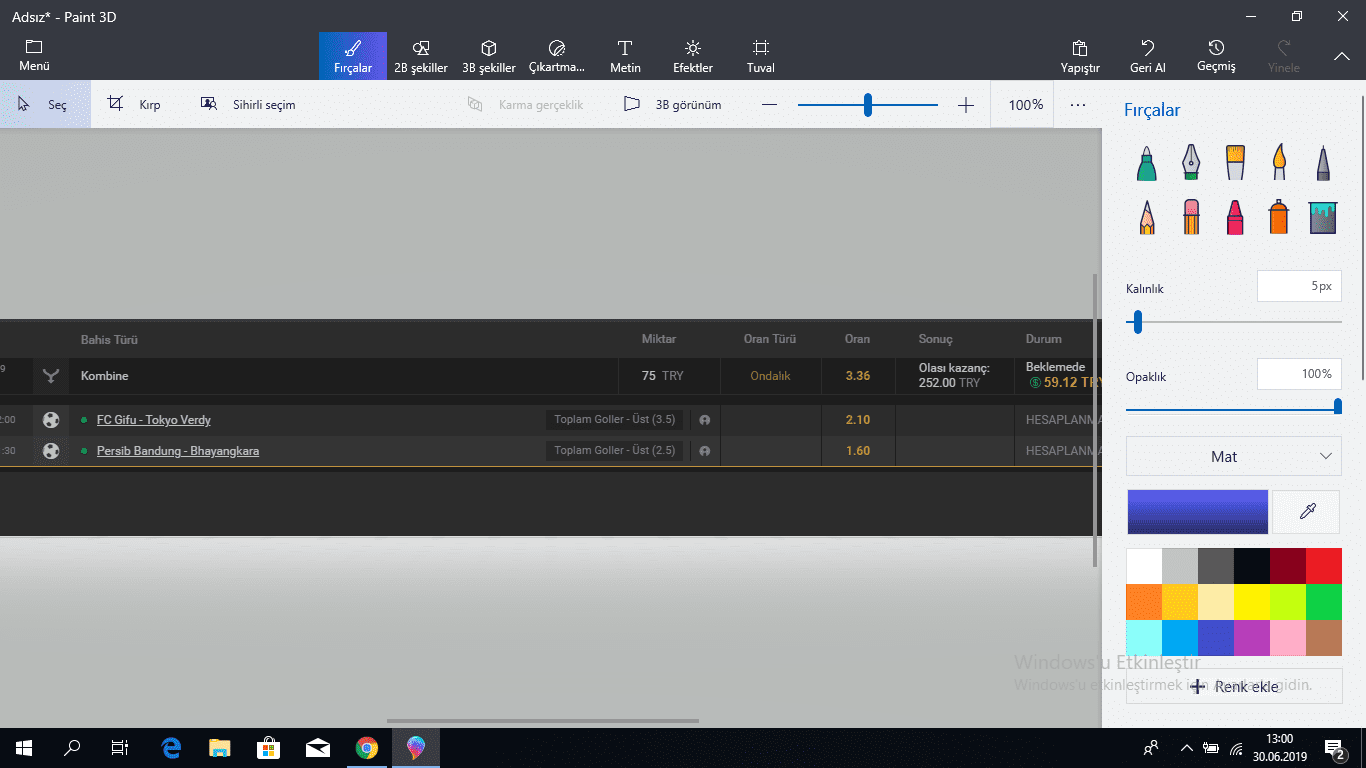Click the zoom in plus icon

pyautogui.click(x=965, y=105)
